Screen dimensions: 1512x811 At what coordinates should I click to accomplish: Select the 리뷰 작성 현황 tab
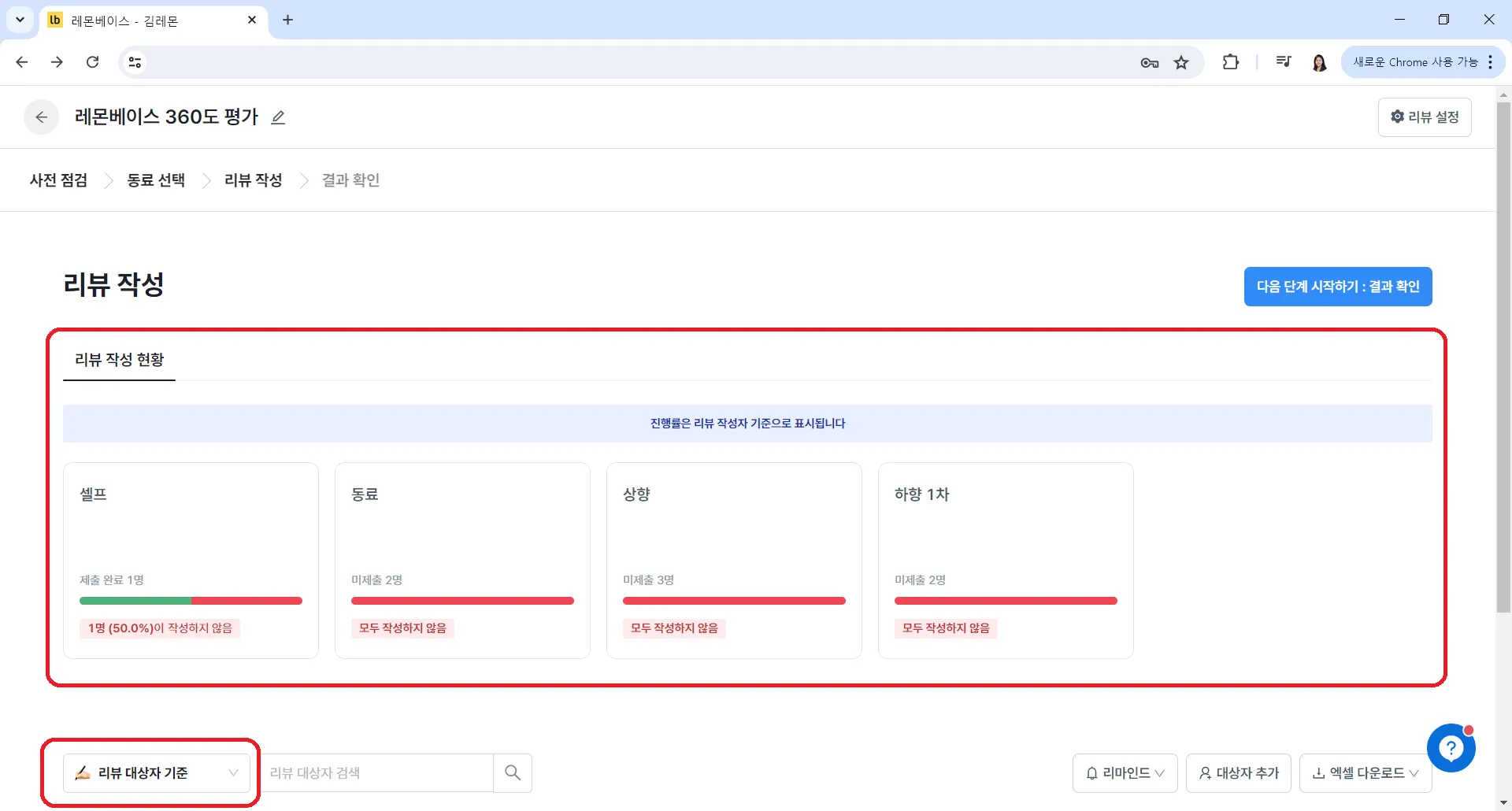[x=119, y=360]
